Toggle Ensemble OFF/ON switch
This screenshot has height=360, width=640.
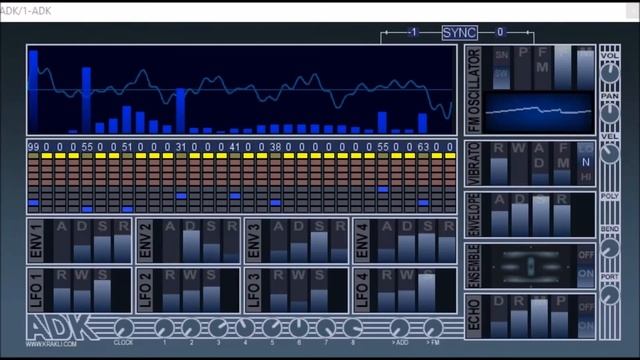586,266
